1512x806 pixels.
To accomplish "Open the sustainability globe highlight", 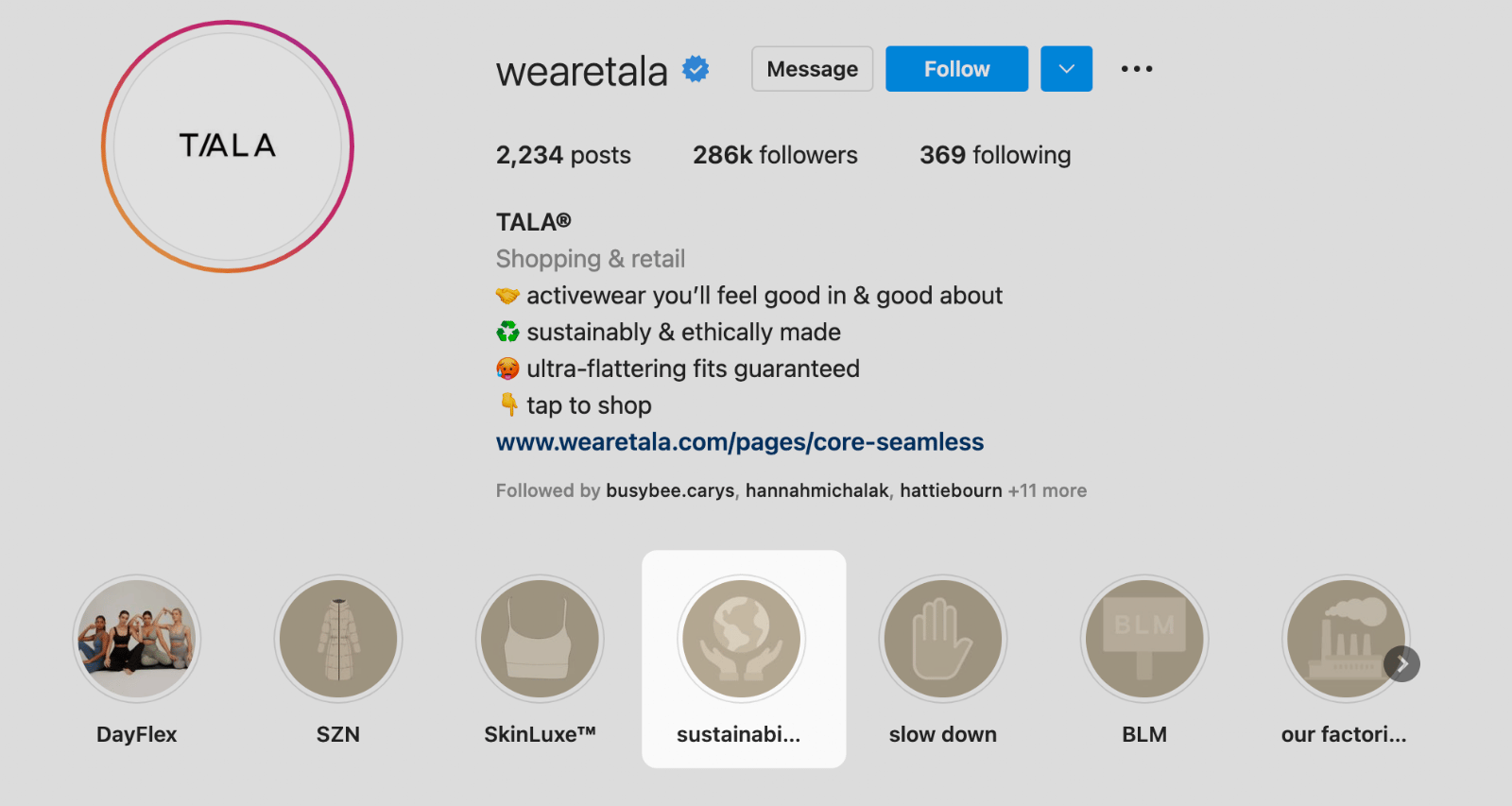I will [x=742, y=639].
